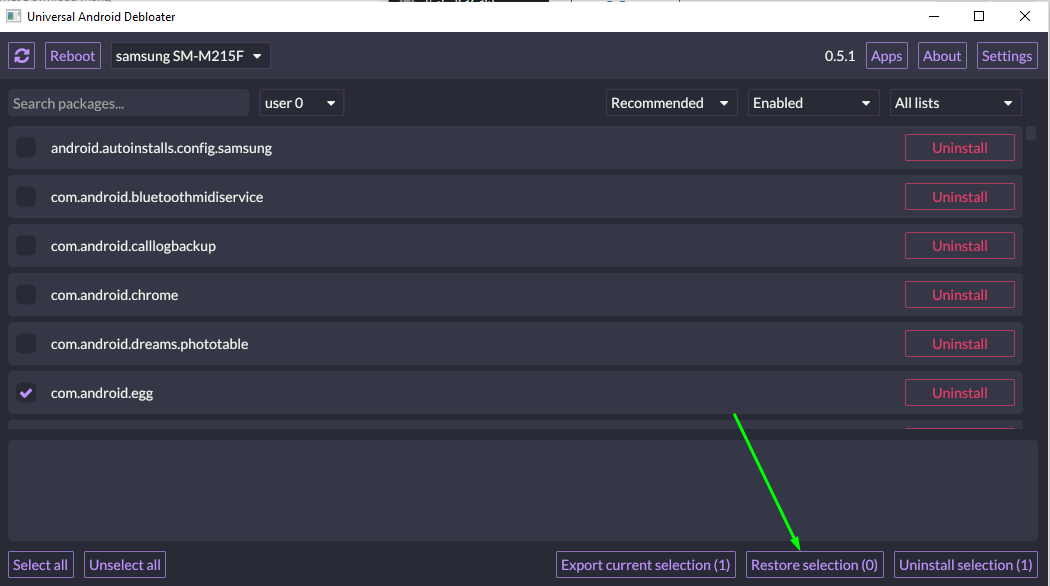Close the Universal Android Debloater window
The width and height of the screenshot is (1050, 586).
coord(1025,16)
